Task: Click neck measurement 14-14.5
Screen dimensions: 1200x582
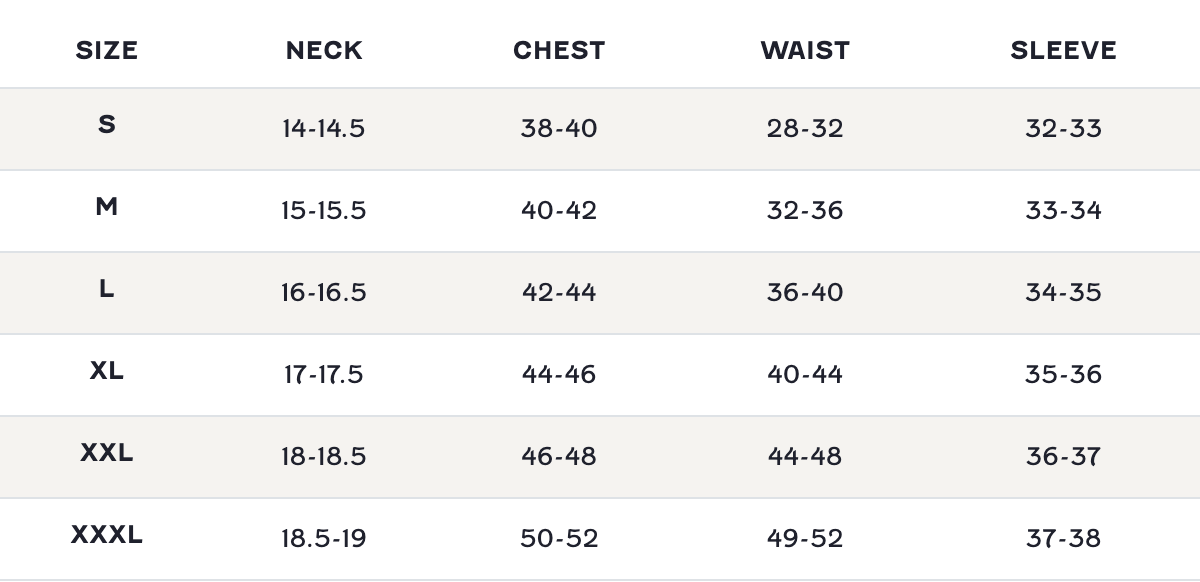Action: pos(324,129)
